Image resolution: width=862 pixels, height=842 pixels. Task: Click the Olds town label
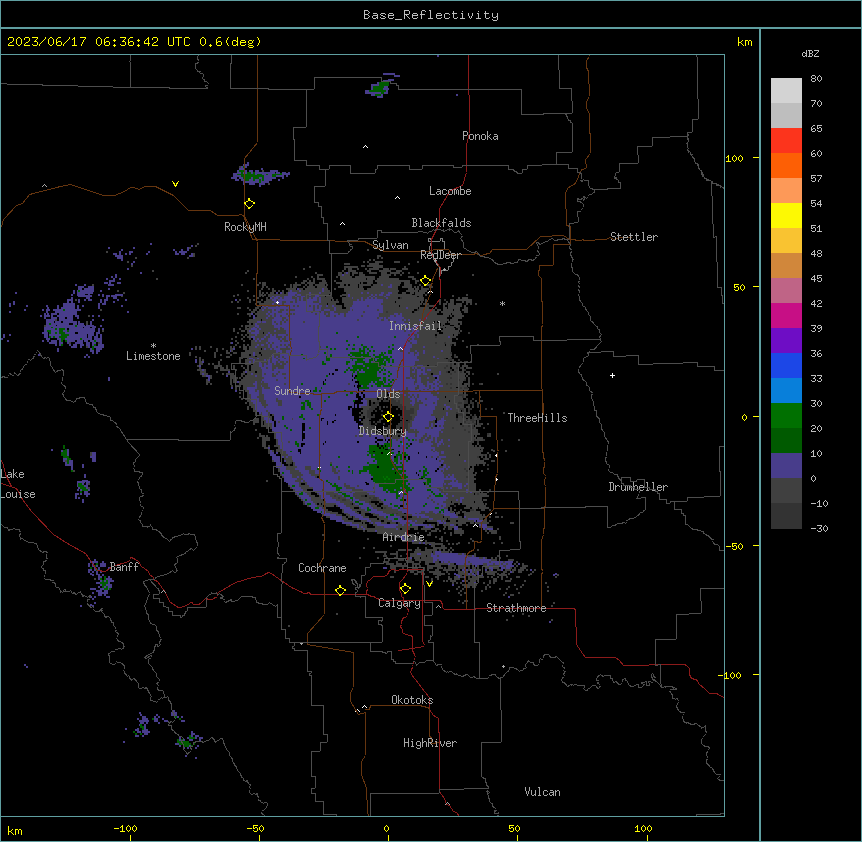tap(388, 394)
